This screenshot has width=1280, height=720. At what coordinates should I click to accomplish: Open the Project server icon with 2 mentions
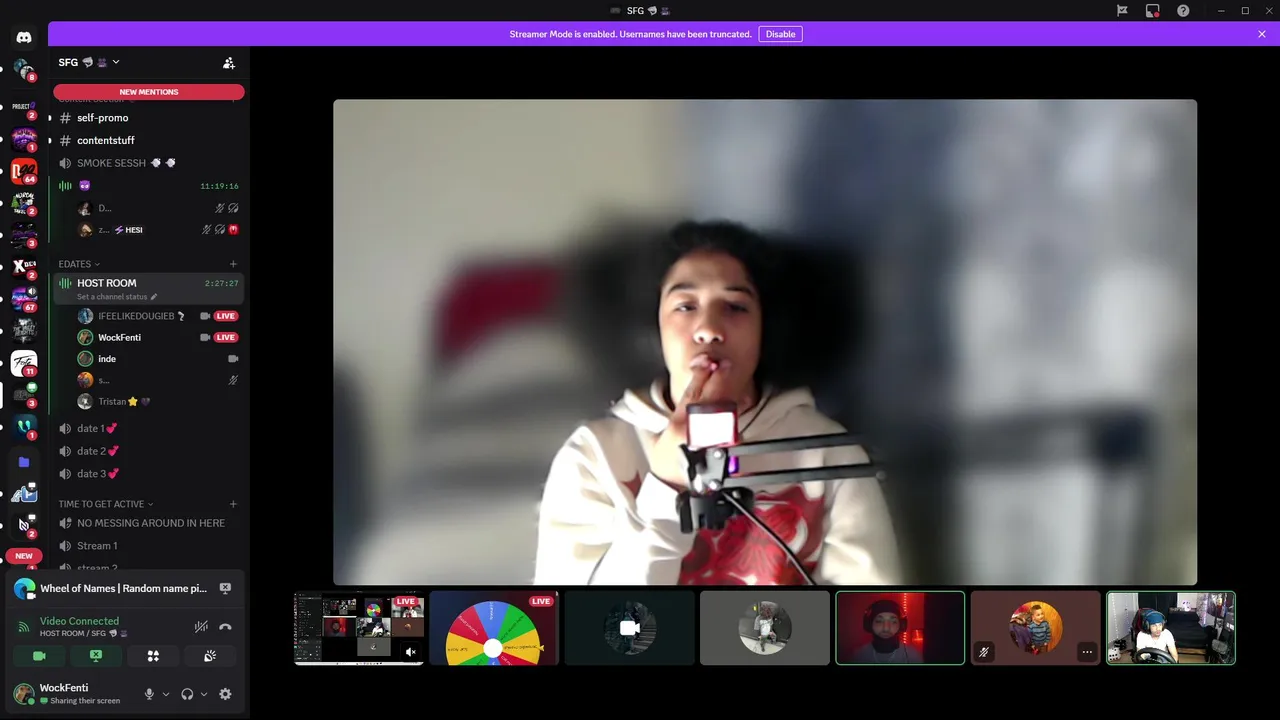[x=24, y=106]
